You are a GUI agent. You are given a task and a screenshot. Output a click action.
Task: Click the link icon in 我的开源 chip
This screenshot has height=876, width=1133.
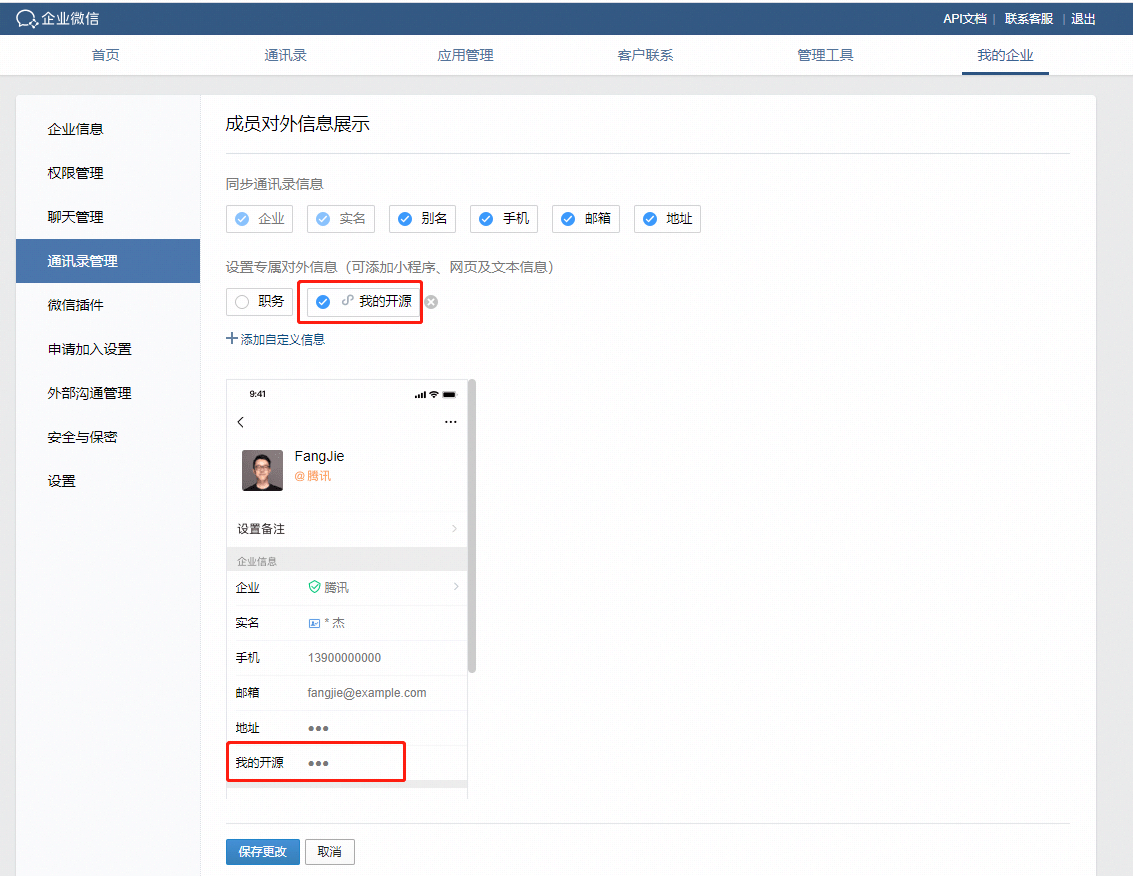pyautogui.click(x=347, y=301)
